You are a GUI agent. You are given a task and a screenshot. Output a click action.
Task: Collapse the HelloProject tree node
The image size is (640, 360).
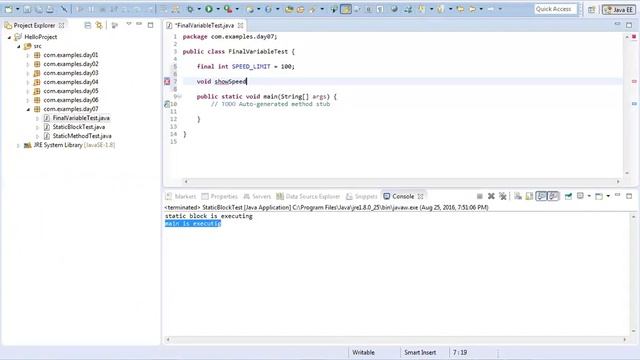point(9,37)
